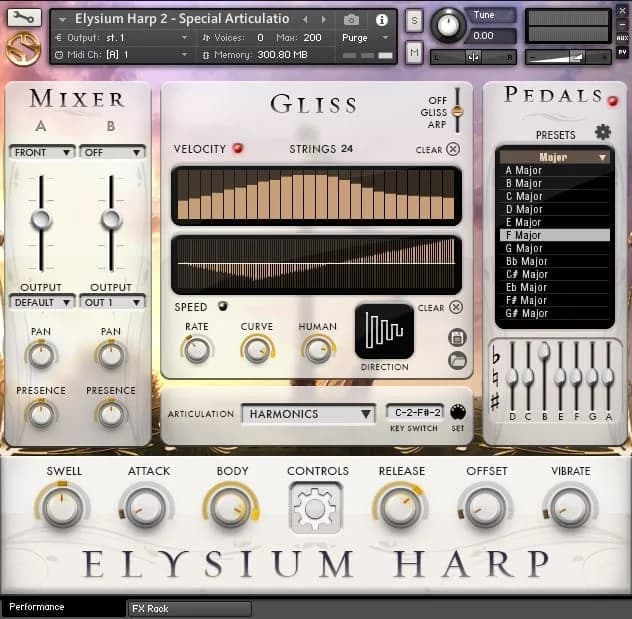Move the B pedal slider

[x=544, y=351]
